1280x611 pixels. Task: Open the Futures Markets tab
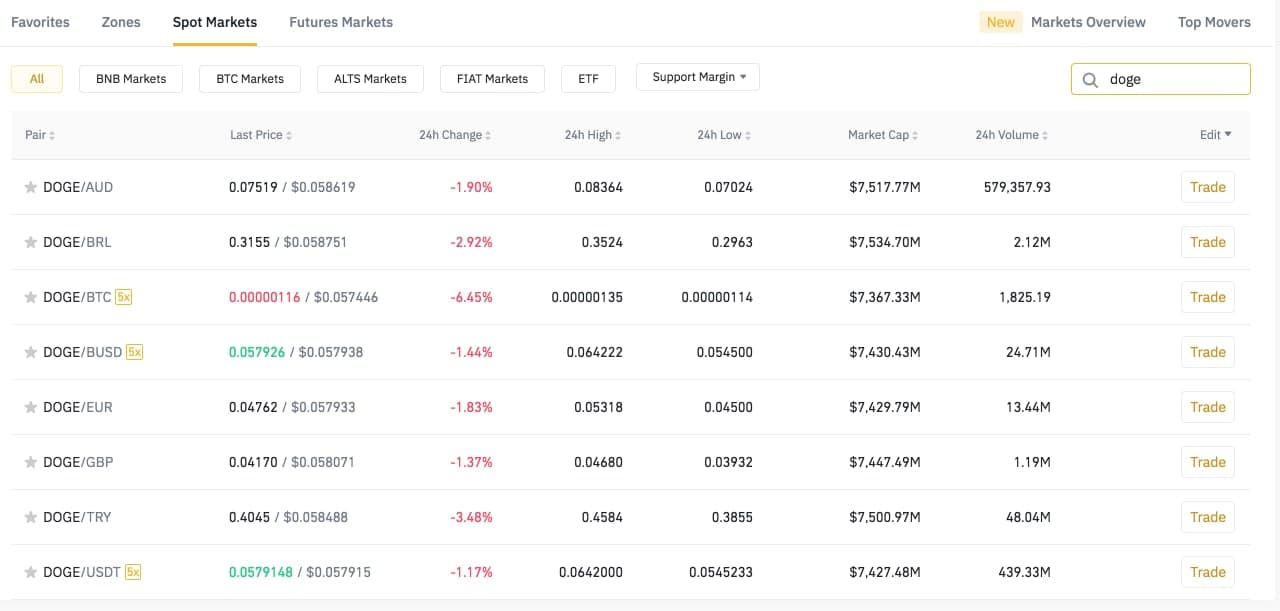[341, 22]
